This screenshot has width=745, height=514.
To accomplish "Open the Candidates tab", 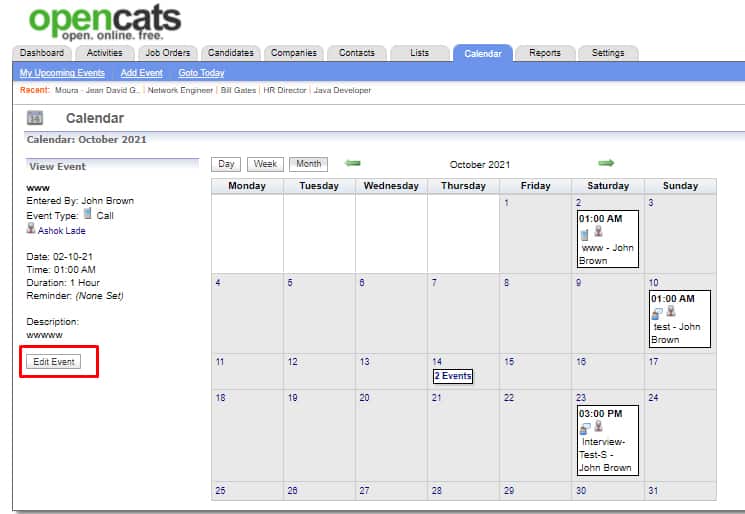I will [232, 53].
